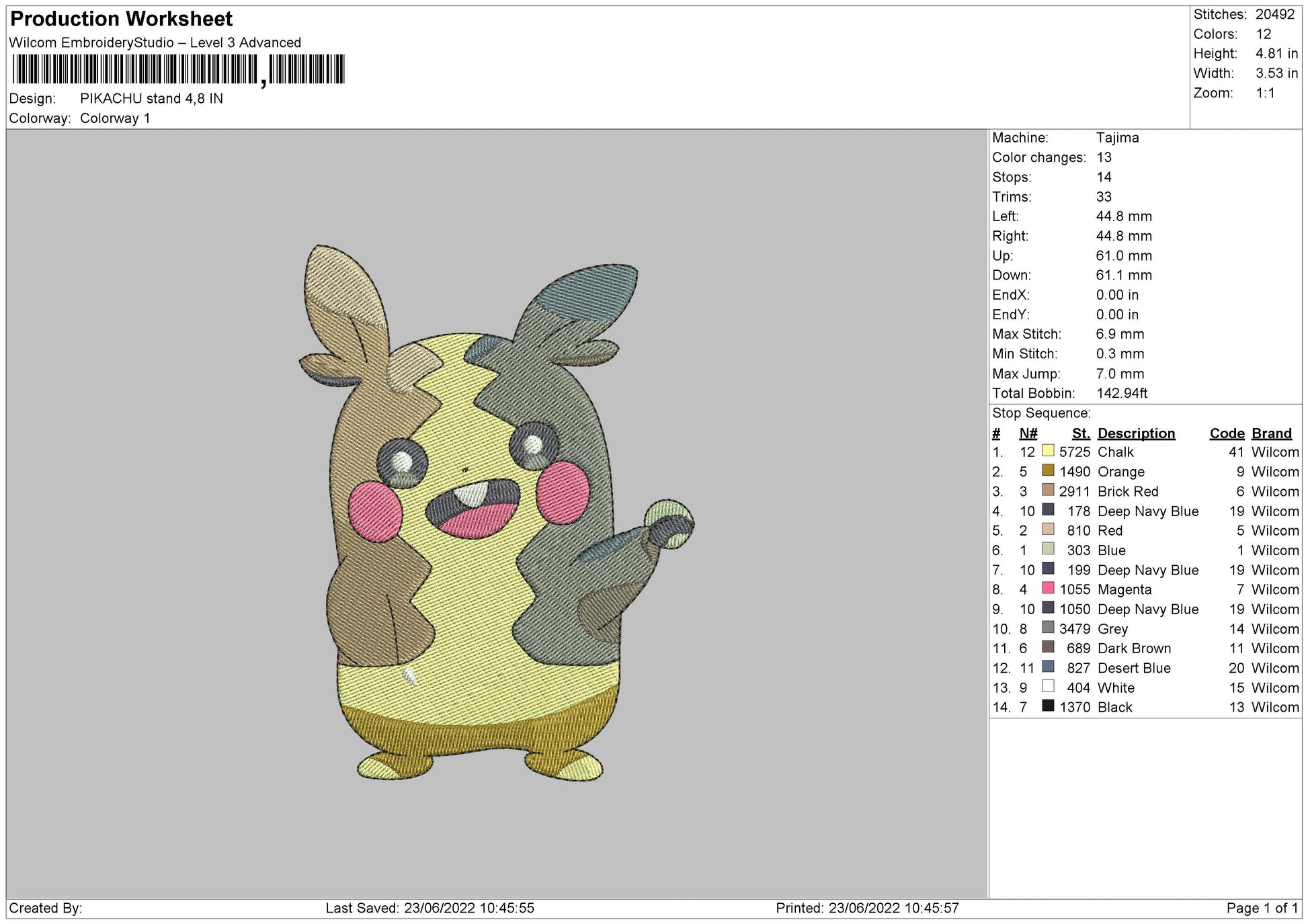Click the Black color swatch in row 14

1049,707
